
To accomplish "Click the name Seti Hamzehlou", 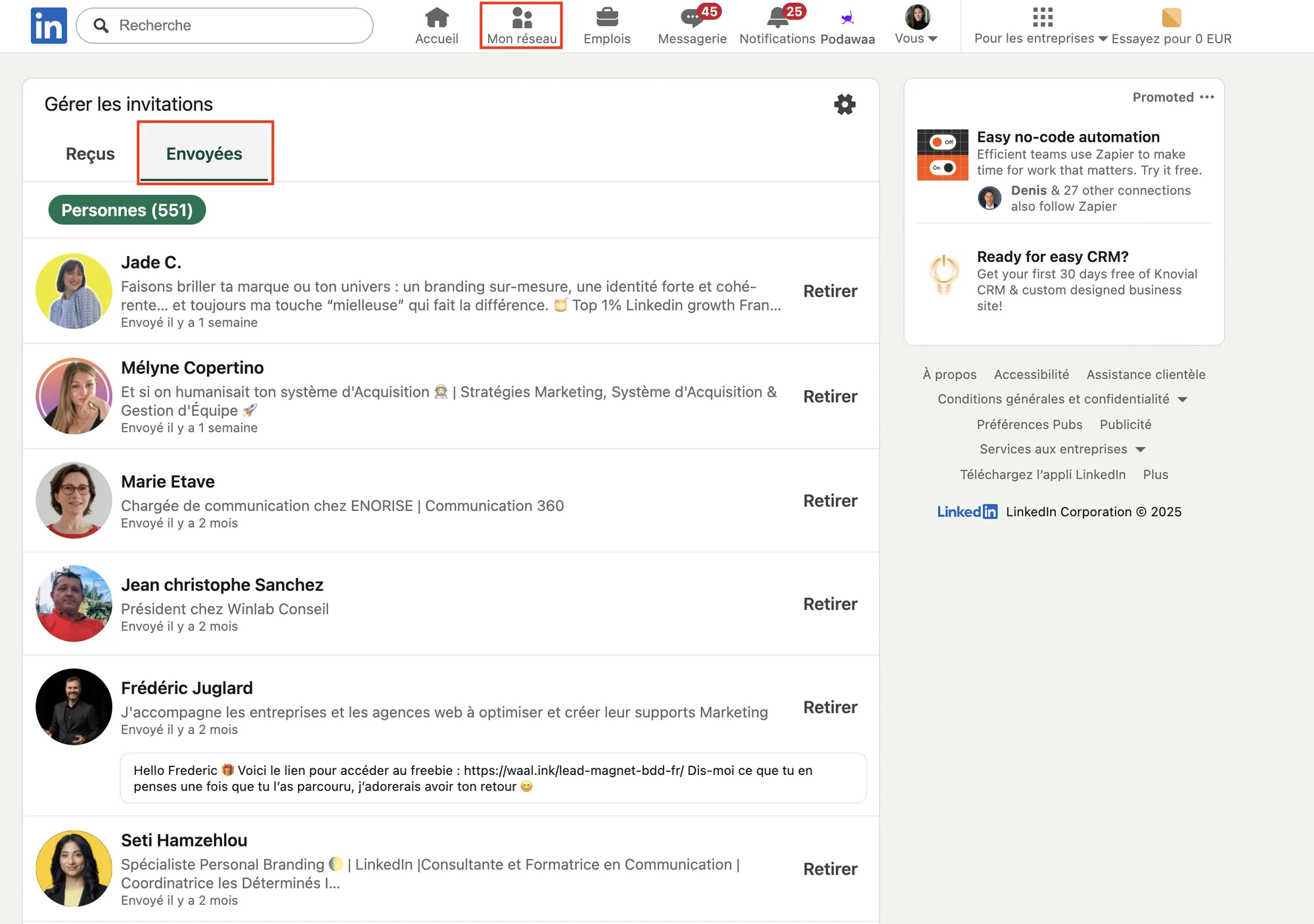I will (x=184, y=840).
